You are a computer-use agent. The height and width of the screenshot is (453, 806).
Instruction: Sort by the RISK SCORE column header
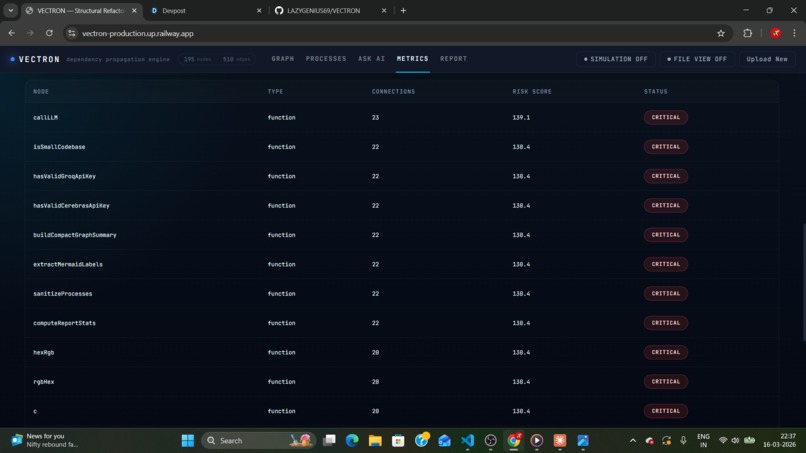(532, 92)
